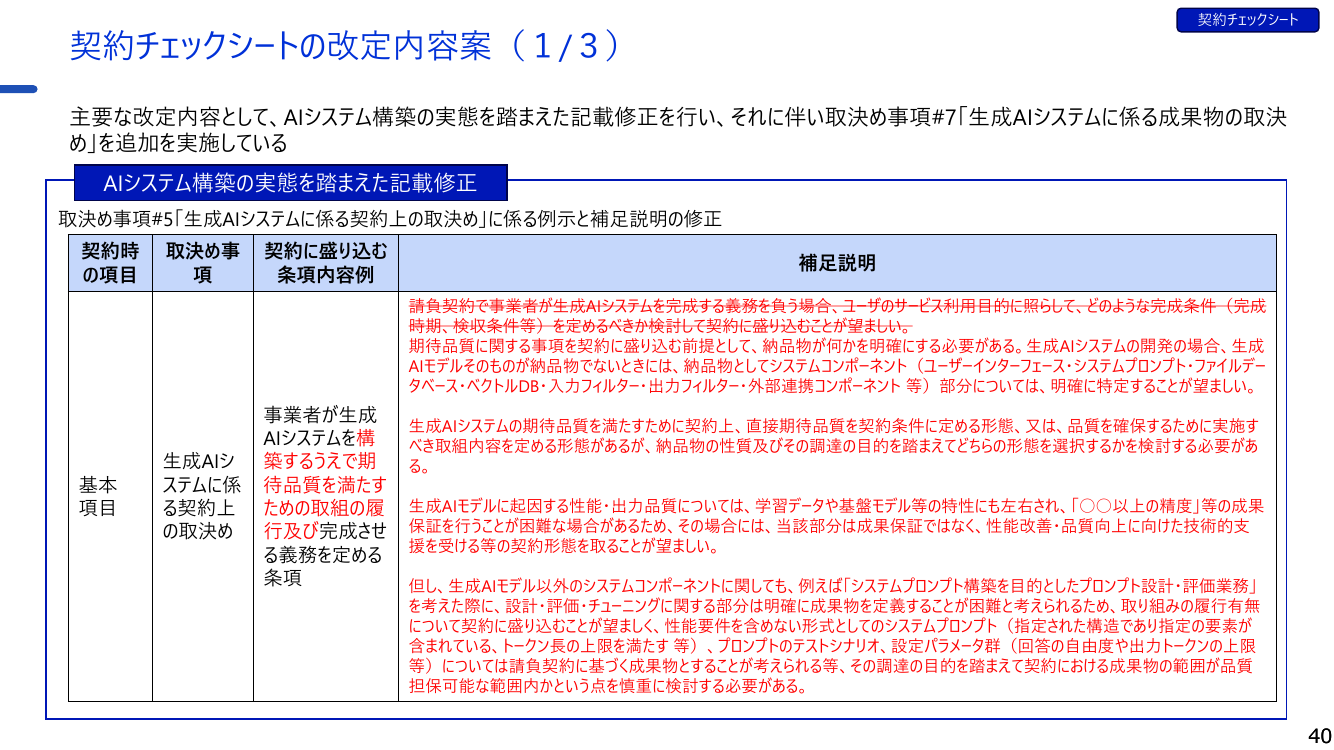Select the AIシステム構築の実態を踏まえた記載修正 banner
The image size is (1334, 750).
pyautogui.click(x=290, y=182)
